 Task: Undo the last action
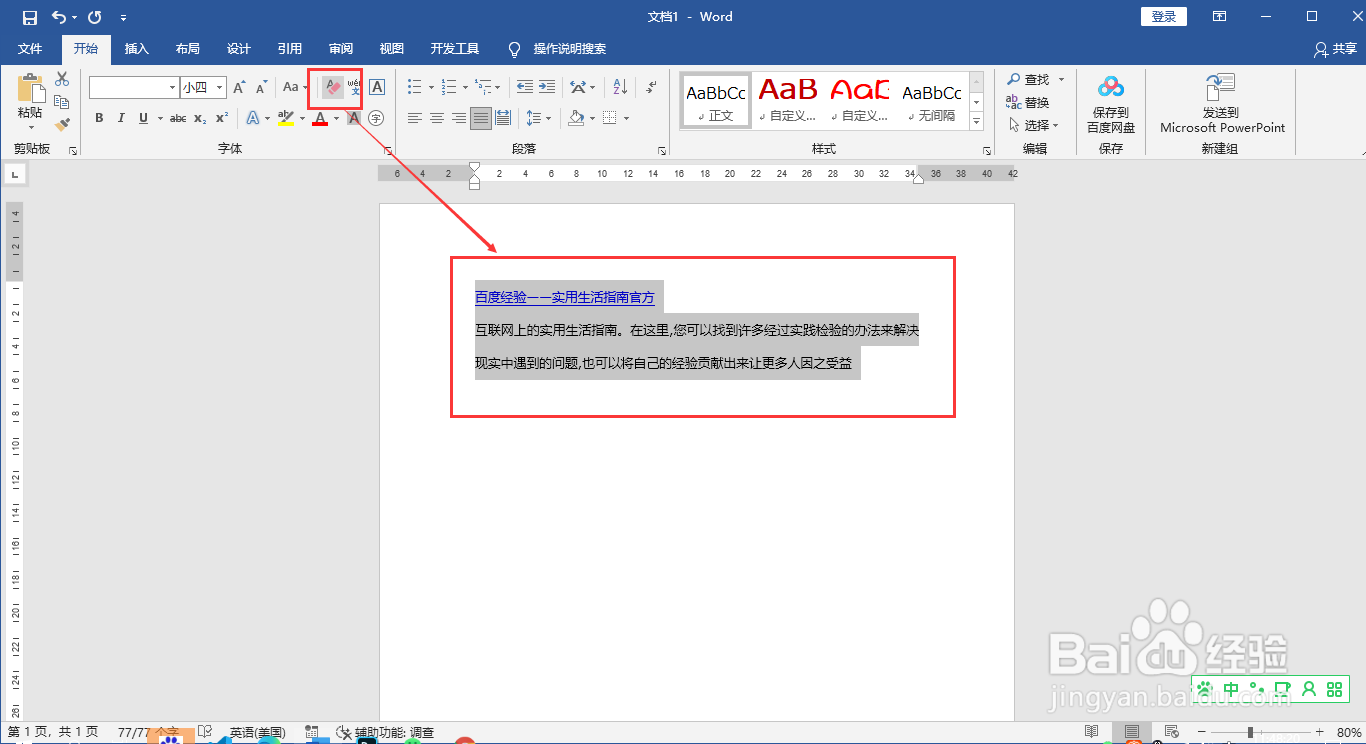tap(59, 17)
